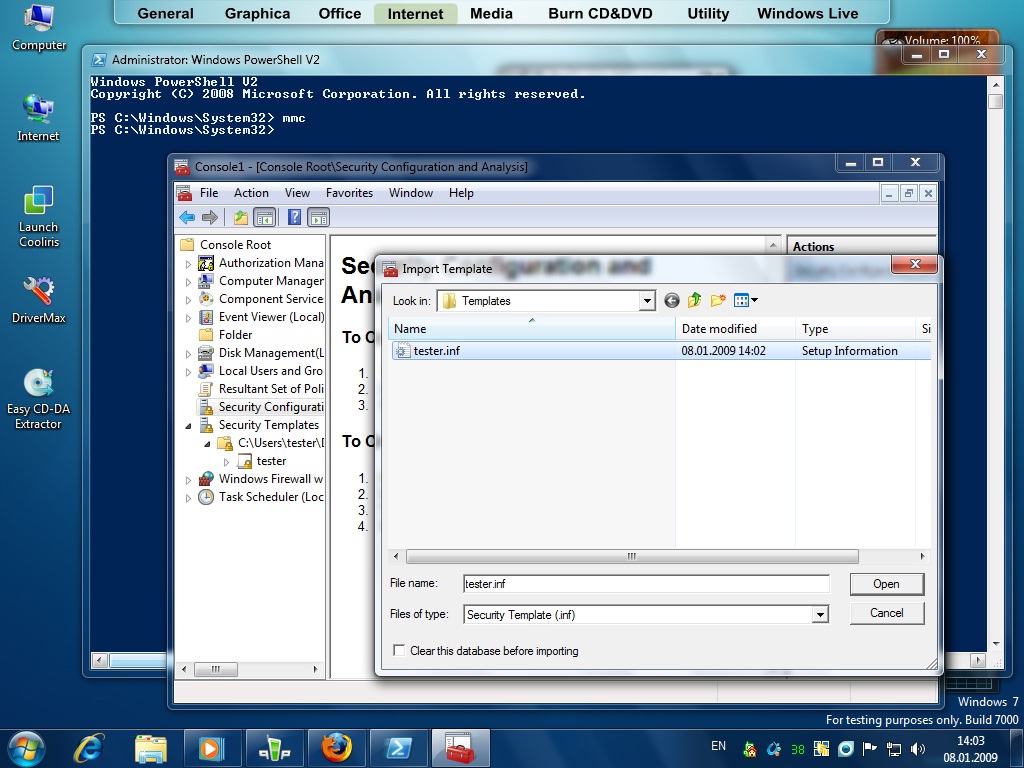The height and width of the screenshot is (768, 1024).
Task: Click Up One Level in the MMC toolbar
Action: (x=241, y=217)
